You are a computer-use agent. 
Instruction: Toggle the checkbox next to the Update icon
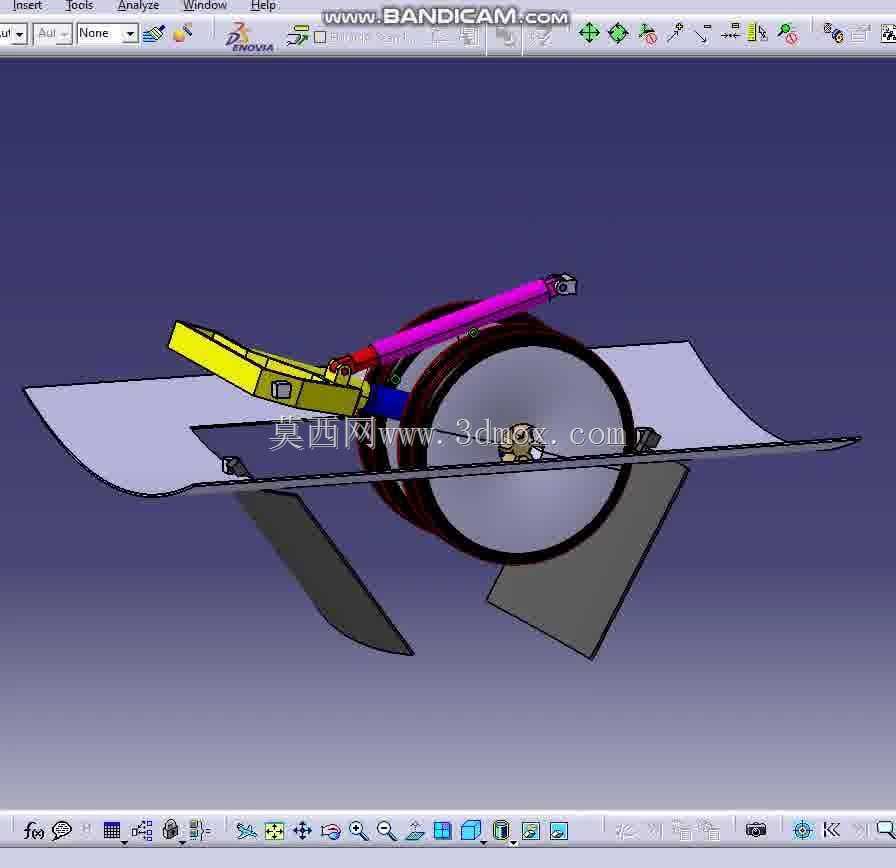click(x=320, y=37)
